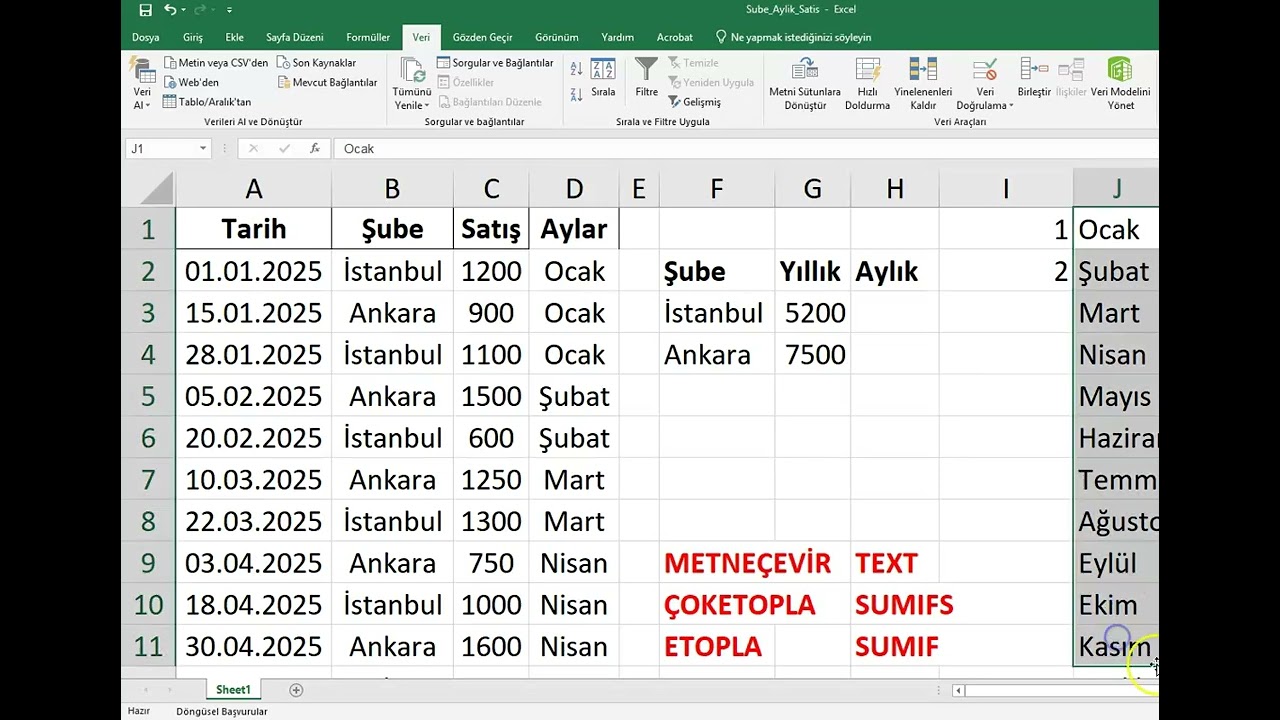1280x720 pixels.
Task: Open Veri Modelini Yönet data model
Action: coord(1120,84)
